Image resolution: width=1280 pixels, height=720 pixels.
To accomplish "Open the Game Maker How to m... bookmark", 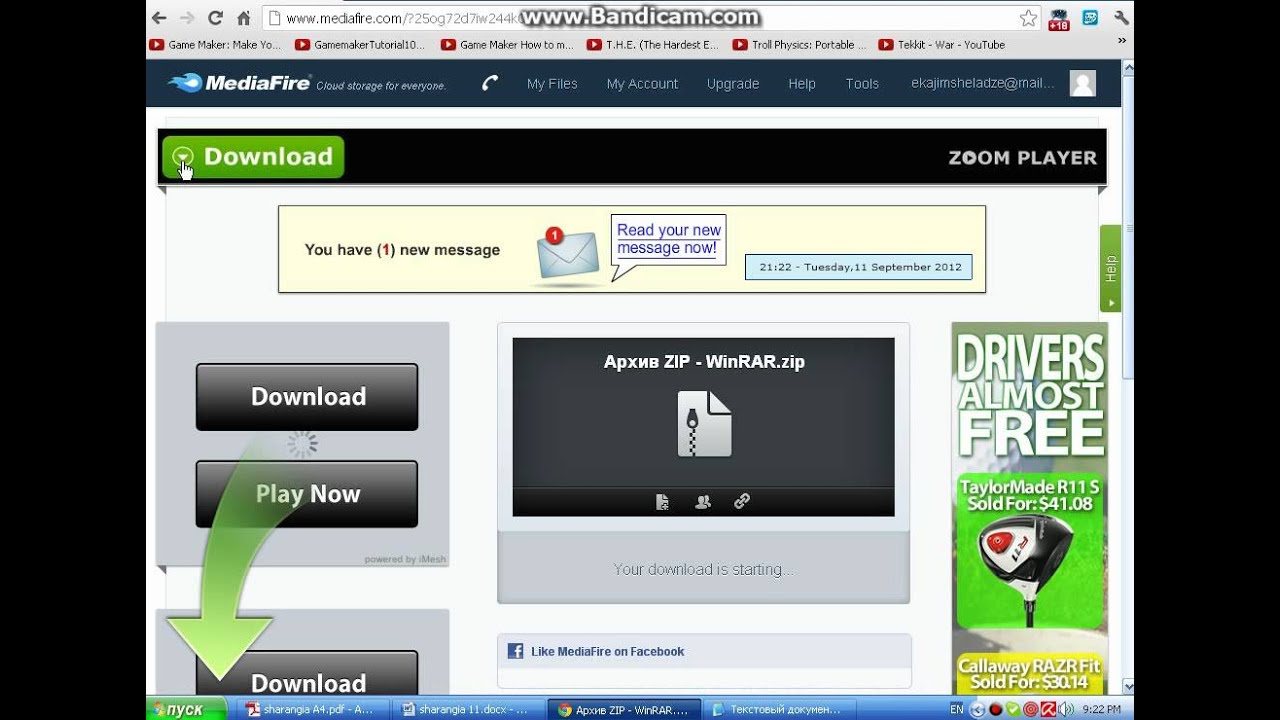I will click(x=507, y=45).
